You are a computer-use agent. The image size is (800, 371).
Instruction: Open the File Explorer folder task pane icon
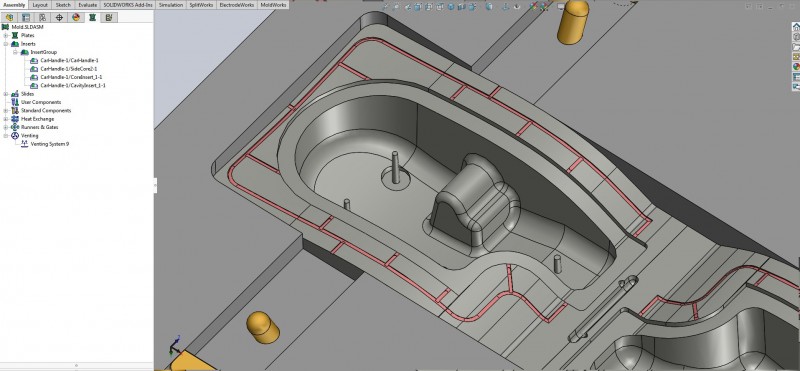(795, 47)
